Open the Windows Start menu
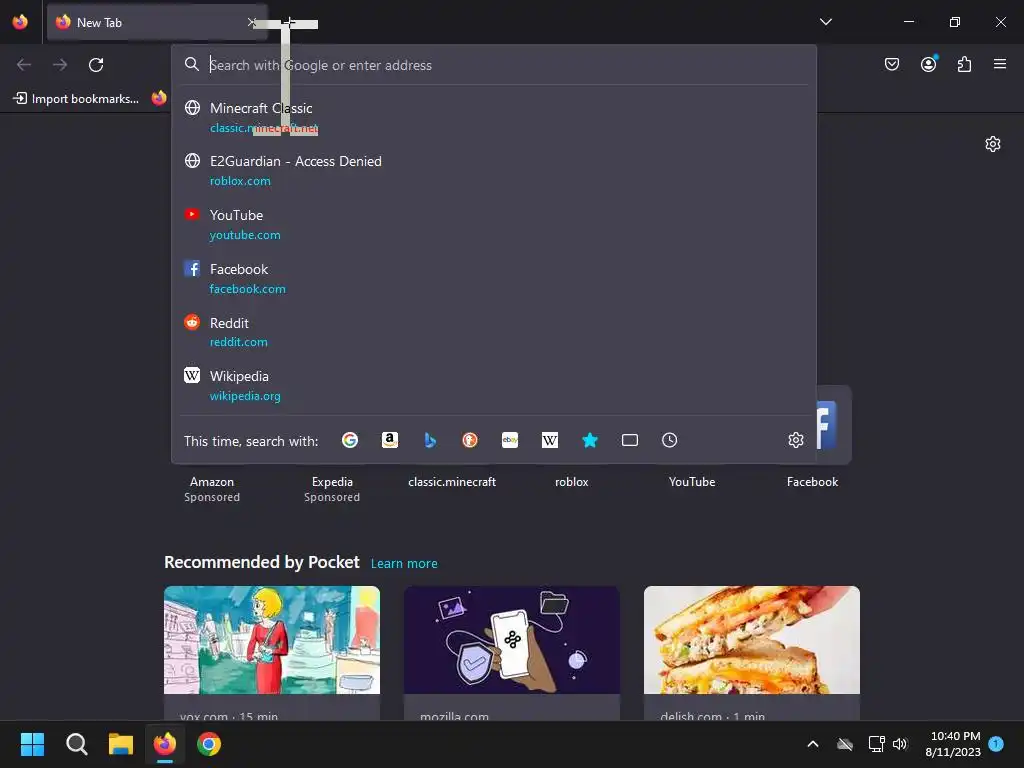 pyautogui.click(x=32, y=744)
